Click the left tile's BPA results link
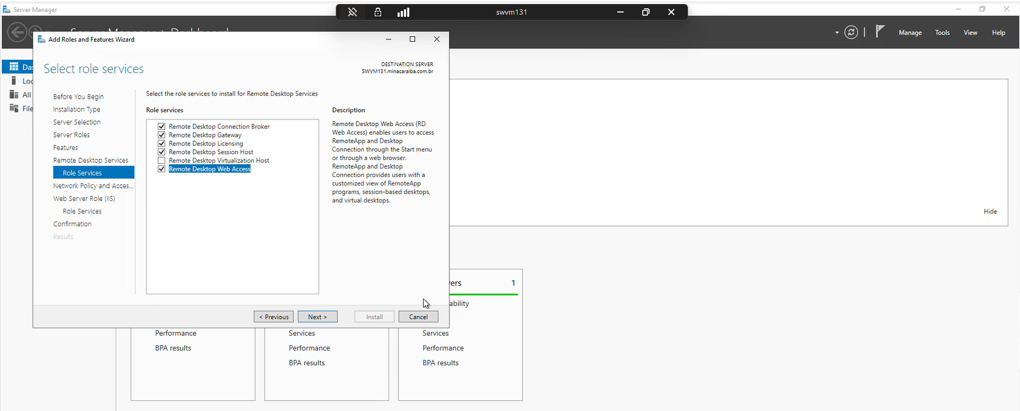The height and width of the screenshot is (411, 1020). coord(173,348)
